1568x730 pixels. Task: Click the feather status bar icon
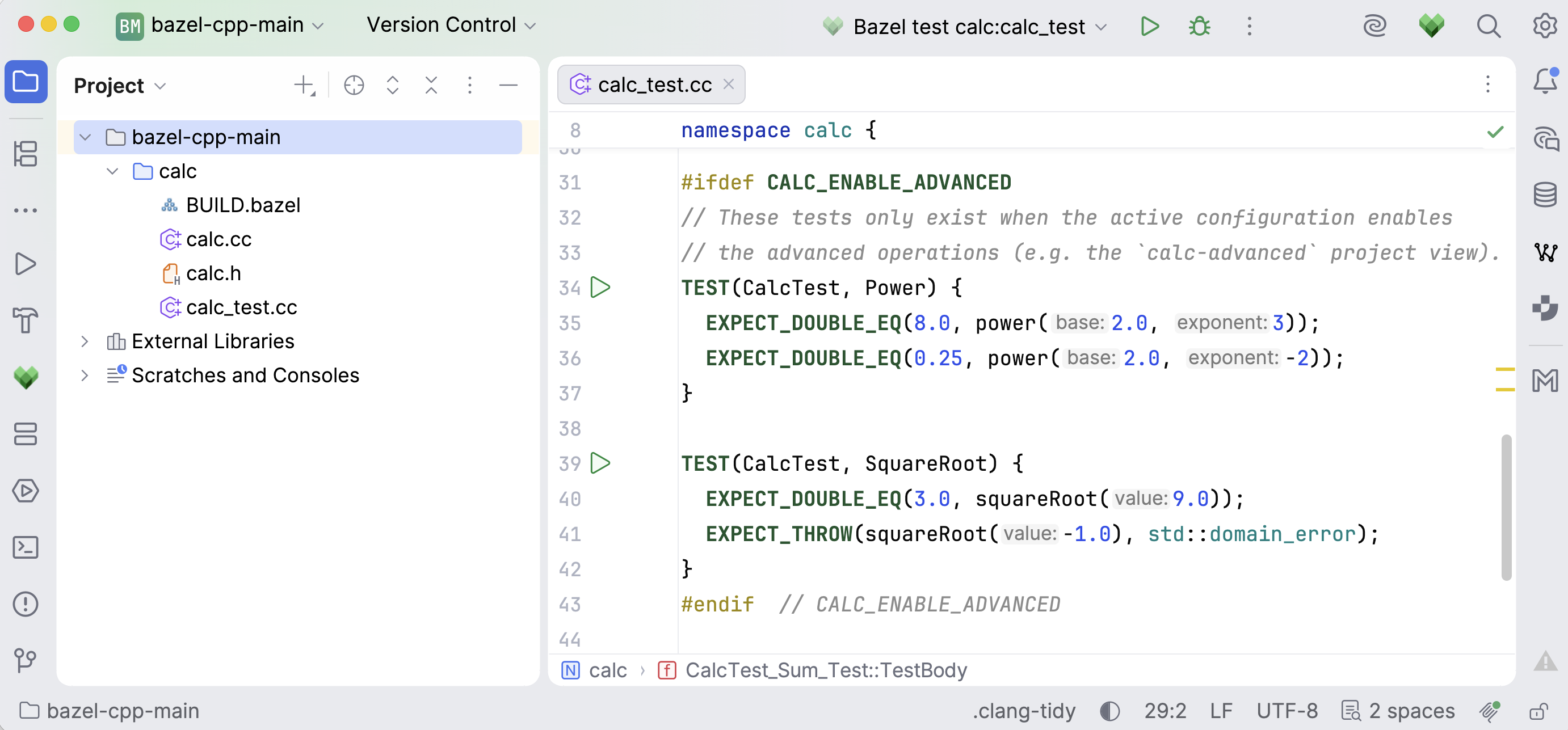1490,711
